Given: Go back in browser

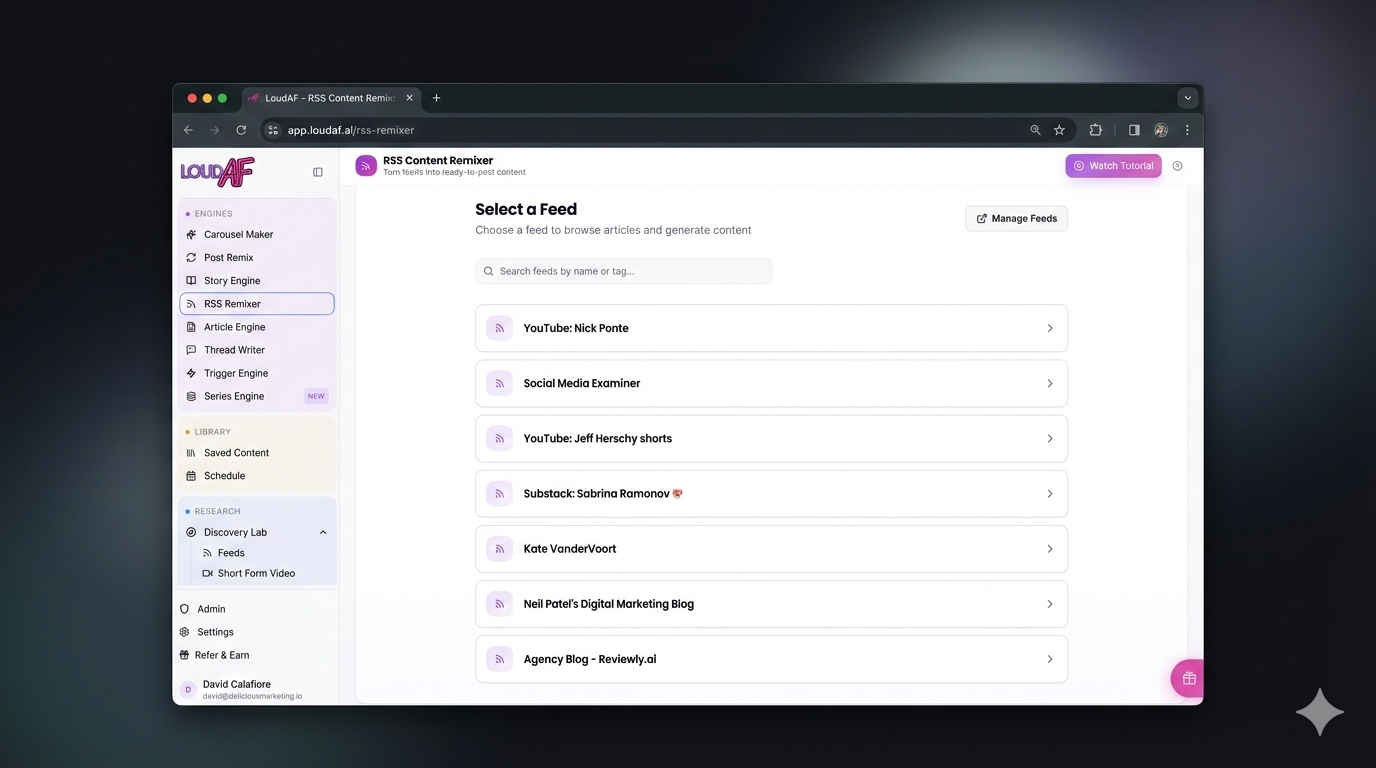Looking at the screenshot, I should pos(188,130).
